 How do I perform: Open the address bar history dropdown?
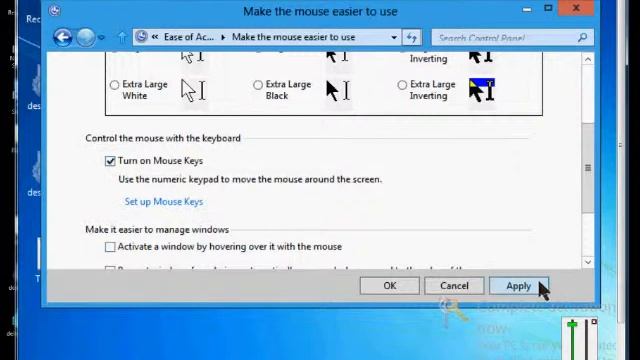pos(394,38)
